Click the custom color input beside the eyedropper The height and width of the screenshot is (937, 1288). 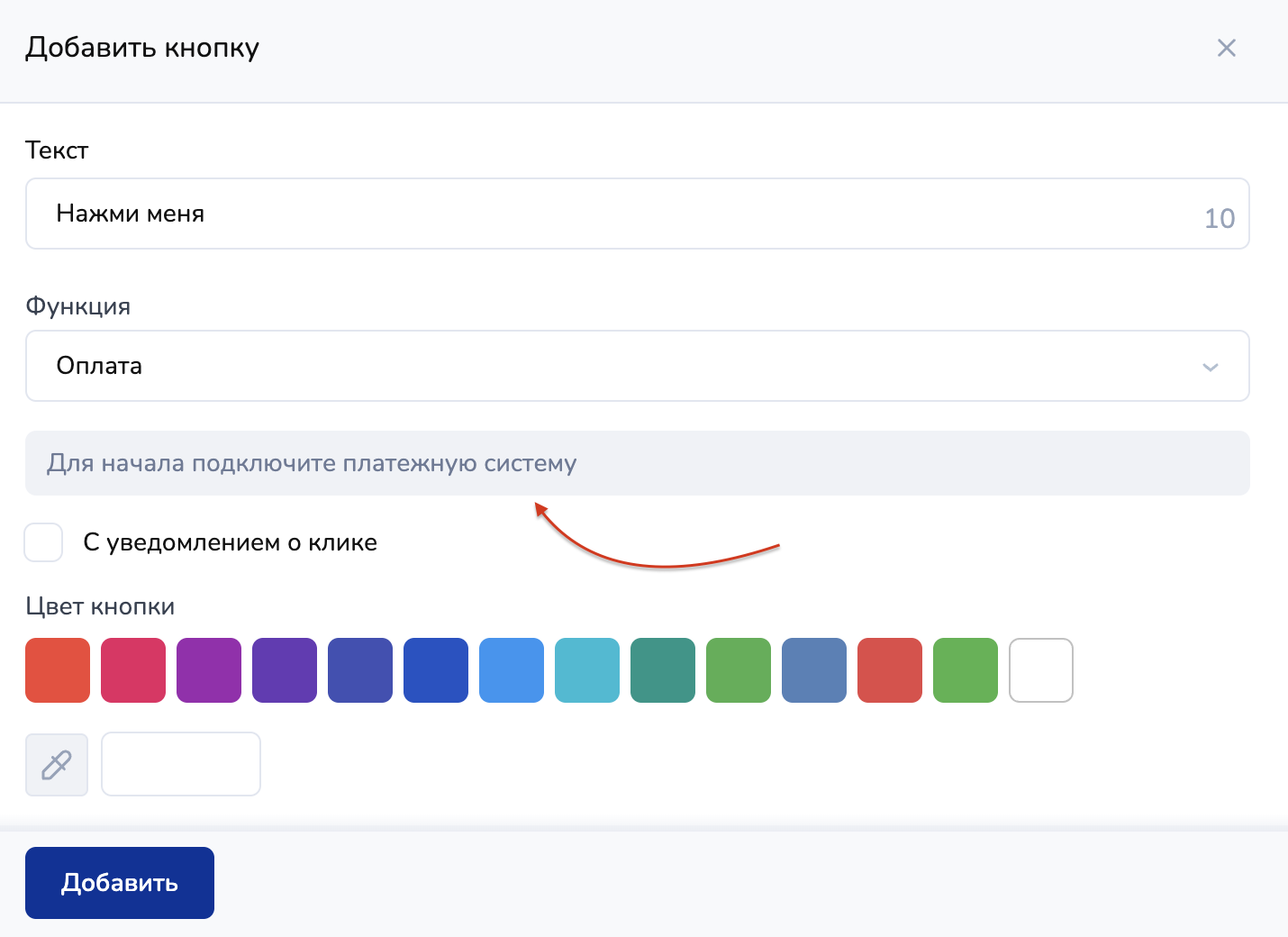[181, 764]
